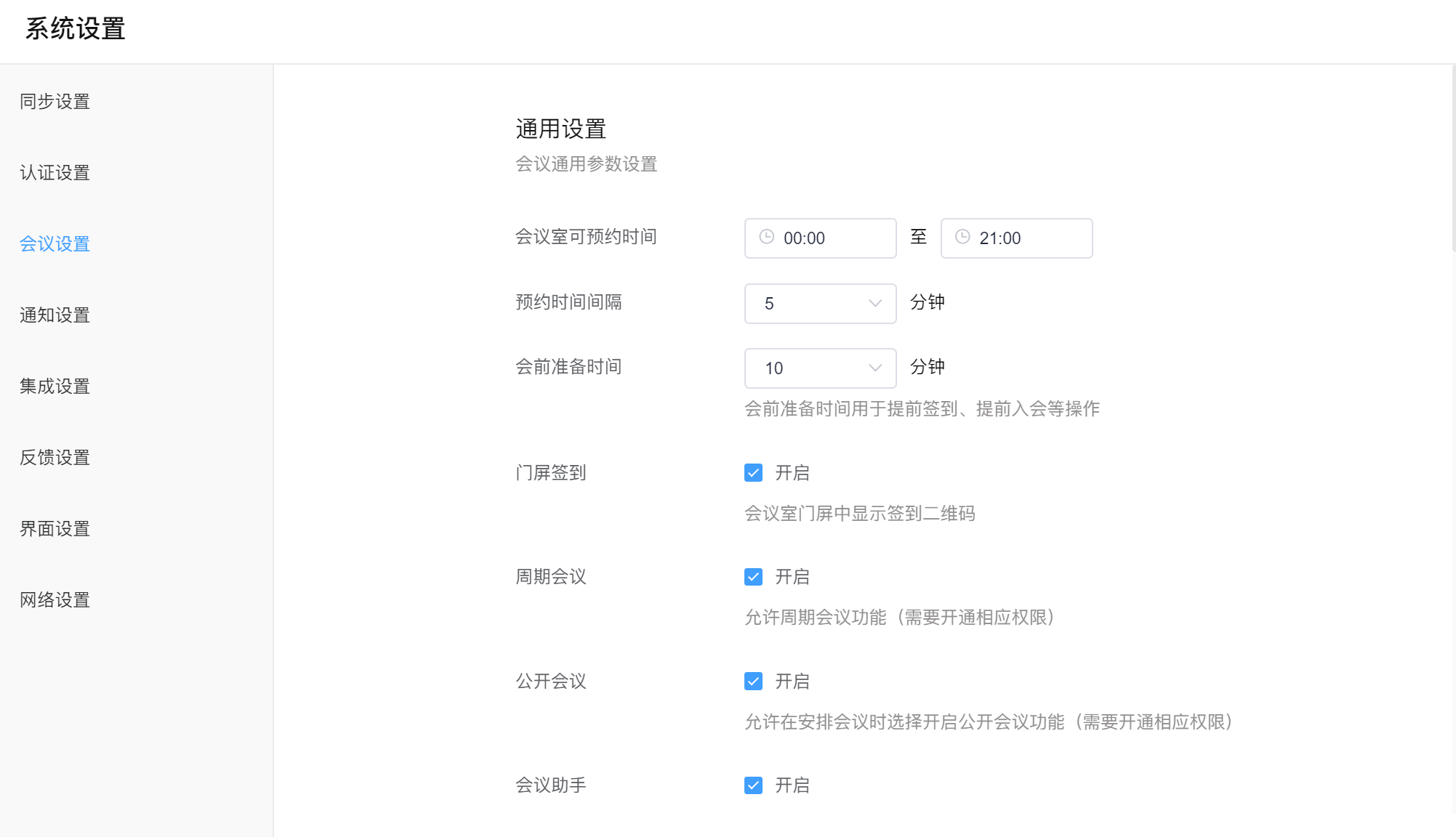Click the 开启 label beside 门屏签到
The width and height of the screenshot is (1456, 837).
(x=792, y=473)
